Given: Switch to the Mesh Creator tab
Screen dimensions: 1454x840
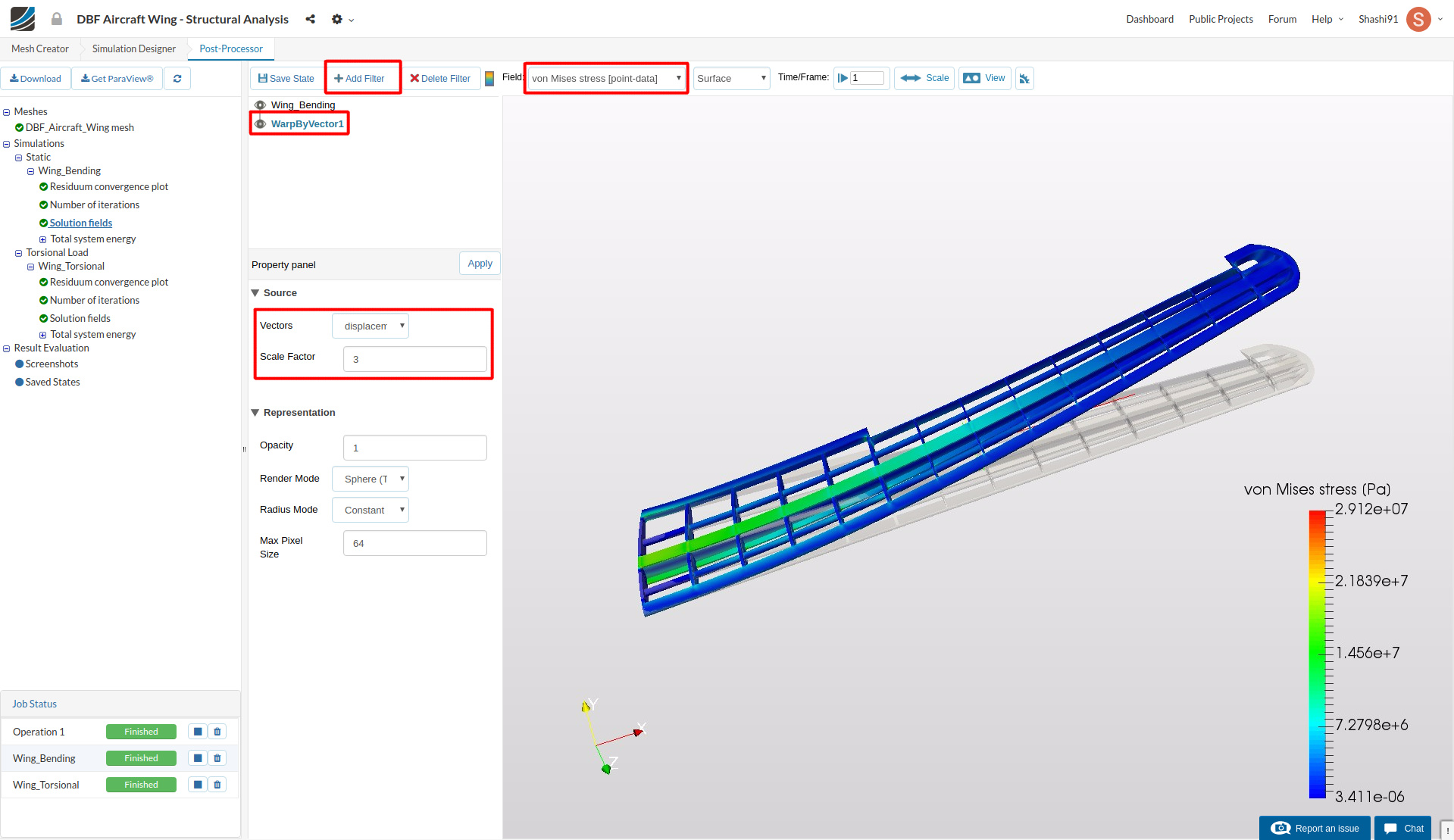Looking at the screenshot, I should pyautogui.click(x=40, y=48).
